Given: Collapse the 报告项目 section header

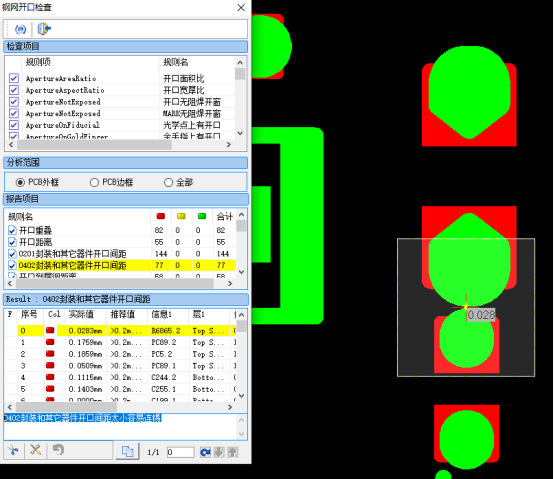Looking at the screenshot, I should 125,199.
